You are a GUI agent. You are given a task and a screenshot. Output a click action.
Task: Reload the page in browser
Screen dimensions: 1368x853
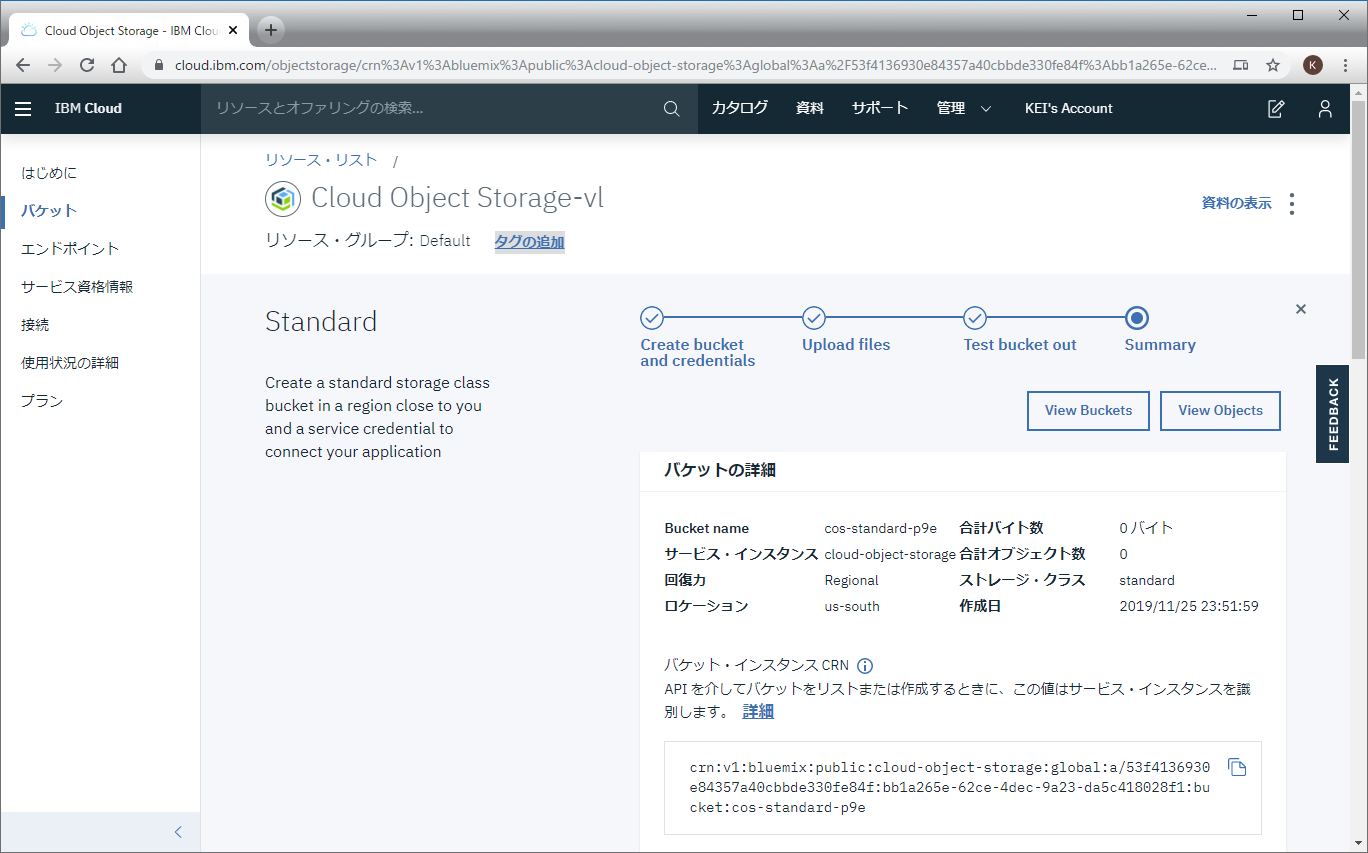click(x=87, y=65)
